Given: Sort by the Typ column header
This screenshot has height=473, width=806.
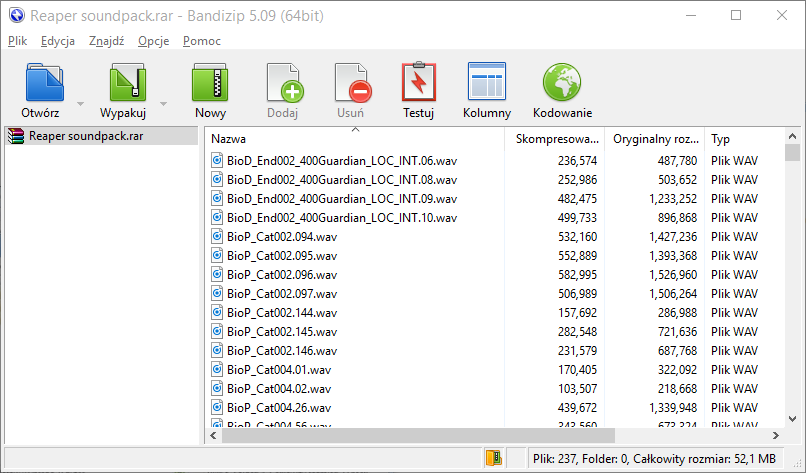Looking at the screenshot, I should click(745, 139).
